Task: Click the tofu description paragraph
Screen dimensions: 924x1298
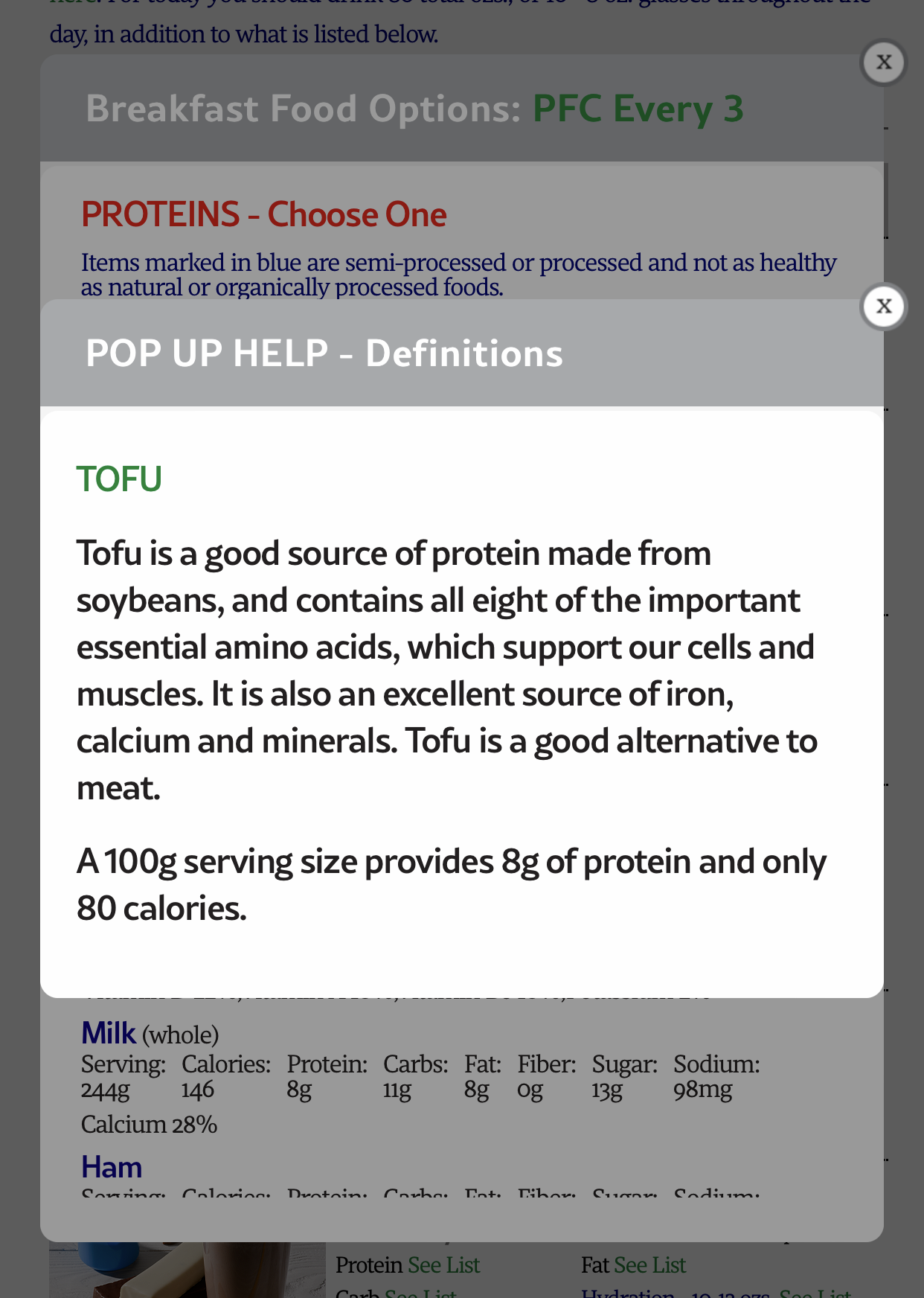Action: click(x=446, y=670)
